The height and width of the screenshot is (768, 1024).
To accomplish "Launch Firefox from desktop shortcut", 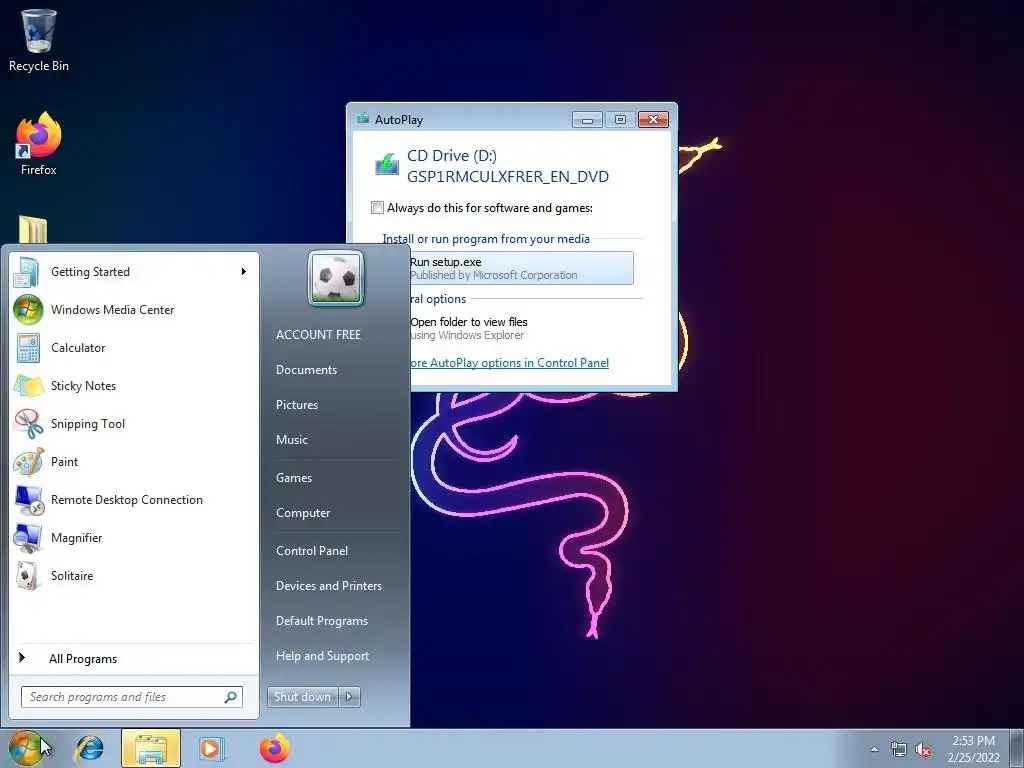I will (x=39, y=144).
